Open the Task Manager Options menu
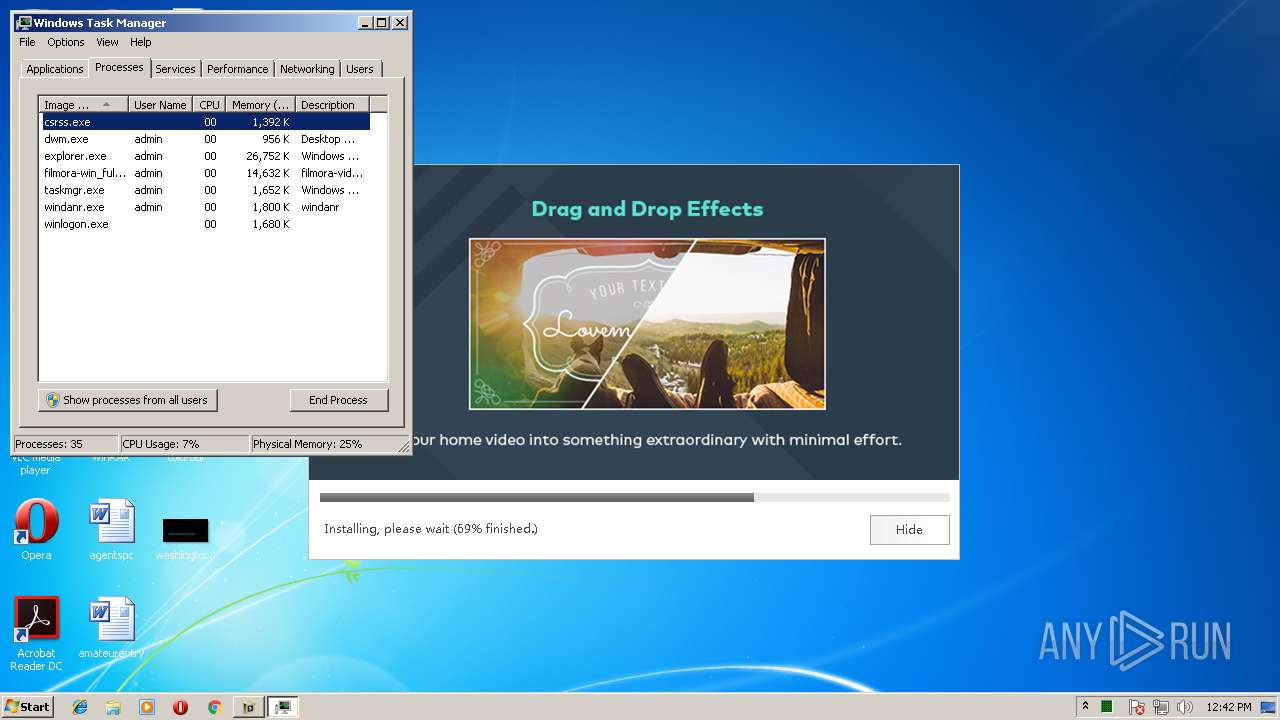Image resolution: width=1280 pixels, height=720 pixels. tap(66, 42)
